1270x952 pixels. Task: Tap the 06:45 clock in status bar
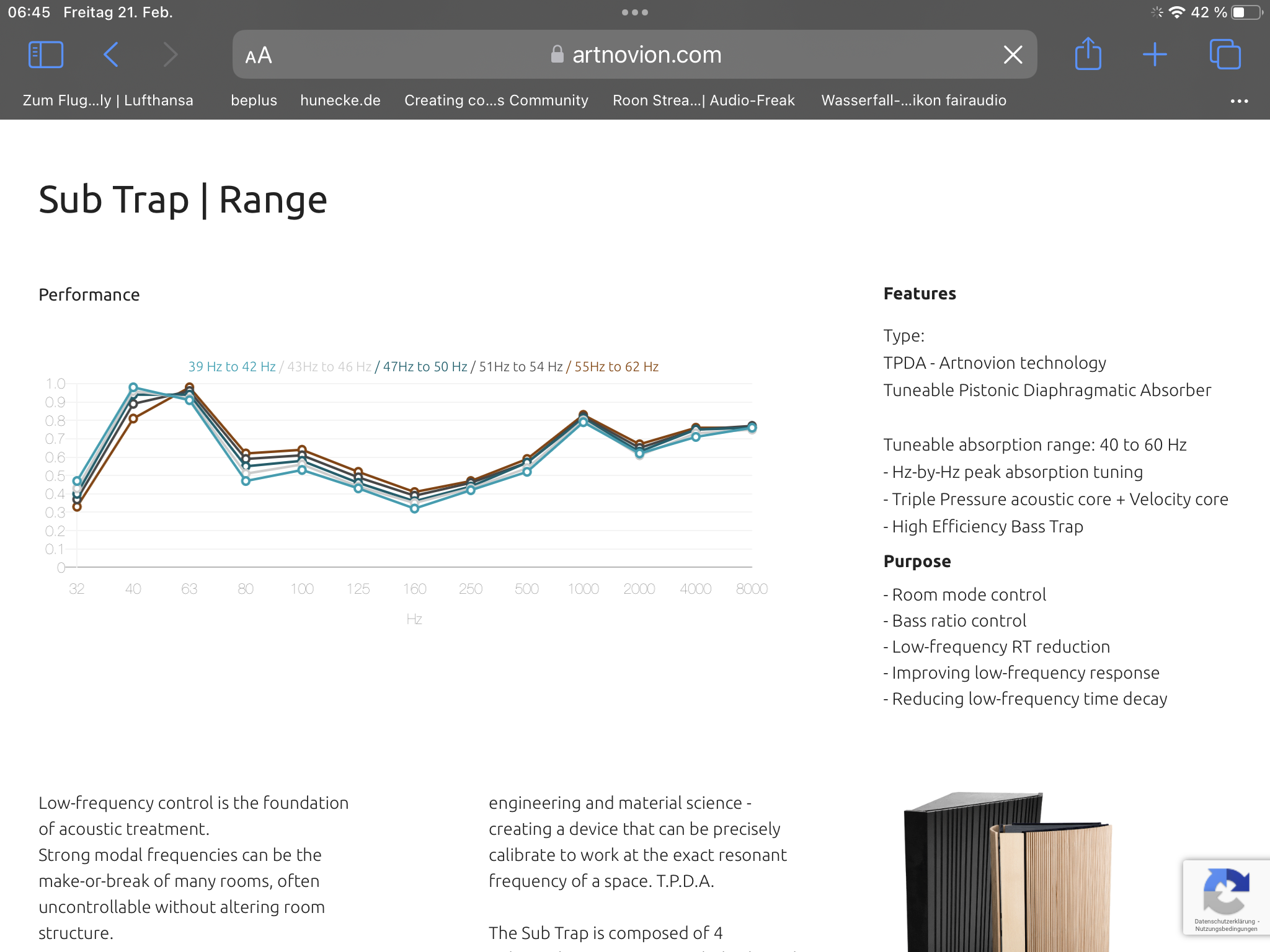29,12
